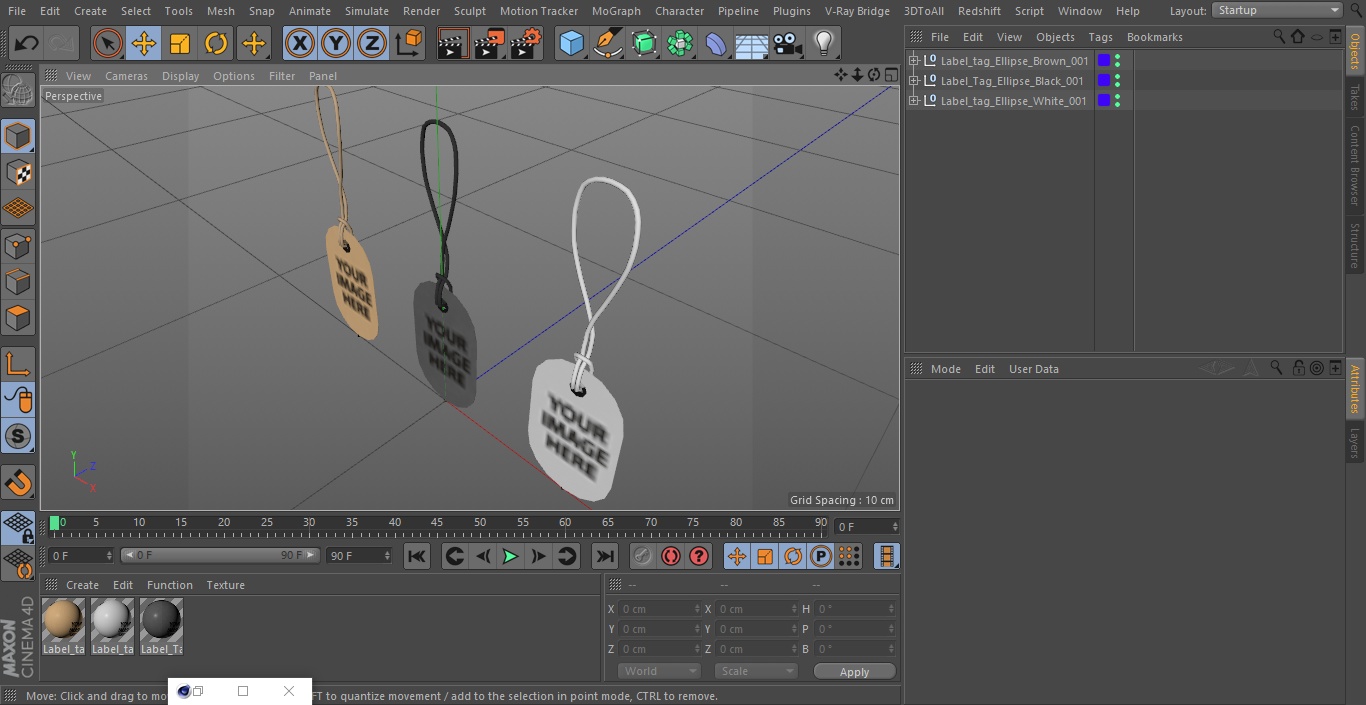Add a deformer object
This screenshot has height=705, width=1366.
[x=716, y=43]
